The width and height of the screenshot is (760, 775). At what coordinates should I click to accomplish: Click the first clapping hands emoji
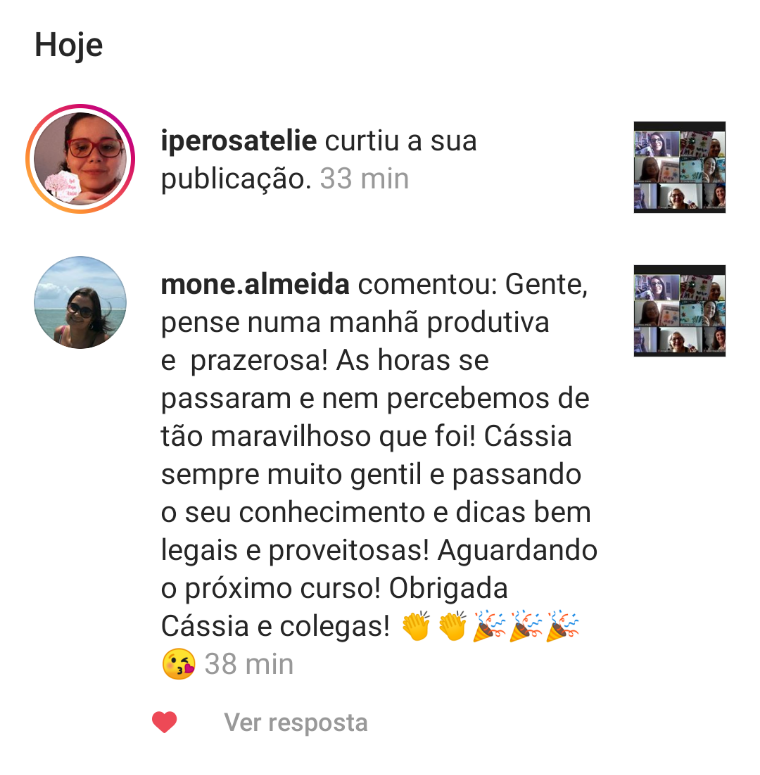pyautogui.click(x=416, y=626)
